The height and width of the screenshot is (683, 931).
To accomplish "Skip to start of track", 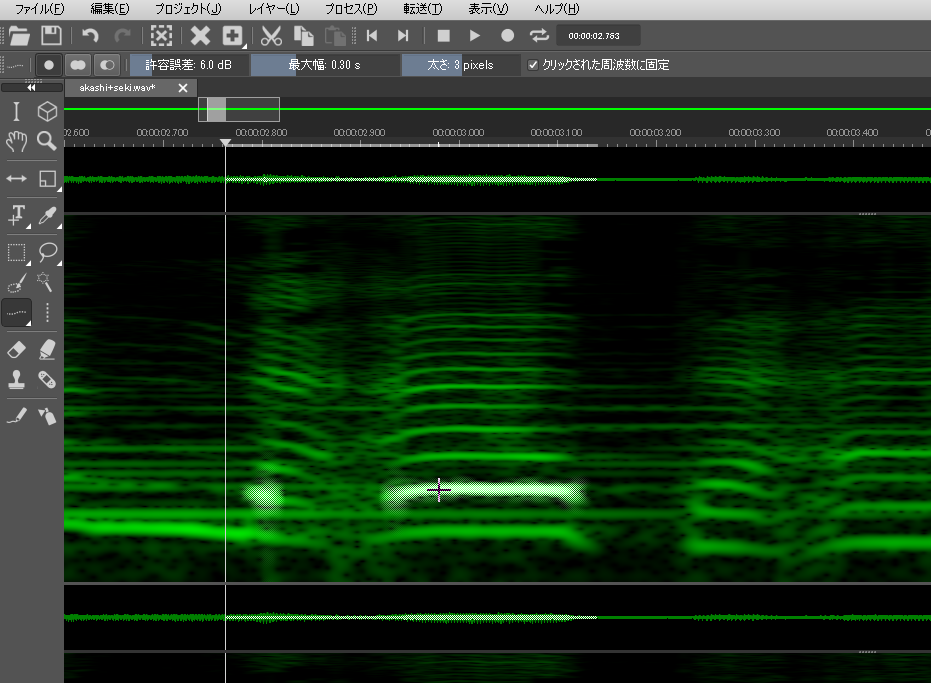I will [x=372, y=36].
